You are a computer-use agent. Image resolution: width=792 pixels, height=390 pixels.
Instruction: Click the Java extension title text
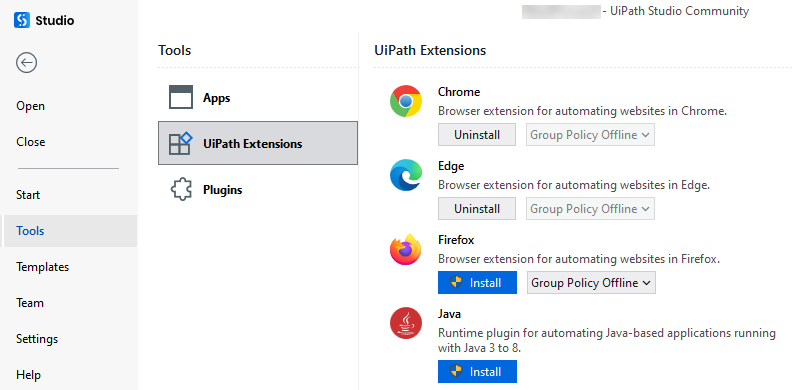450,314
